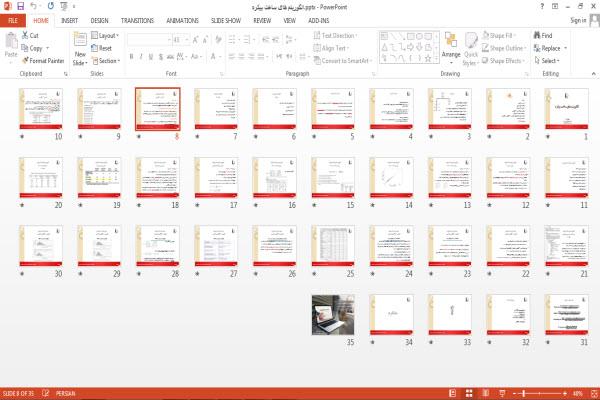600x400 pixels.
Task: Toggle numbered list formatting
Action: point(247,39)
